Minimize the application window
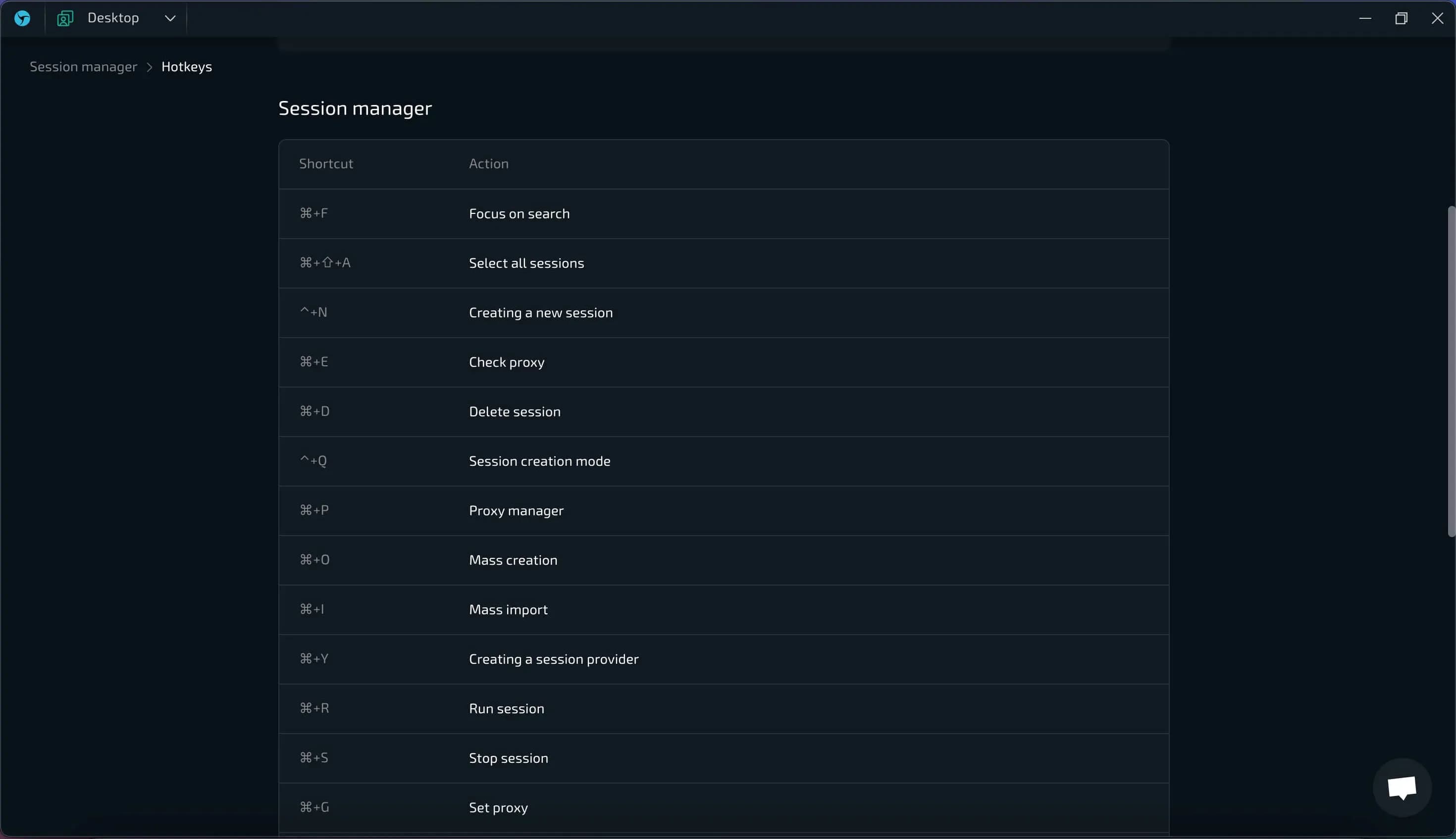This screenshot has height=839, width=1456. point(1365,18)
